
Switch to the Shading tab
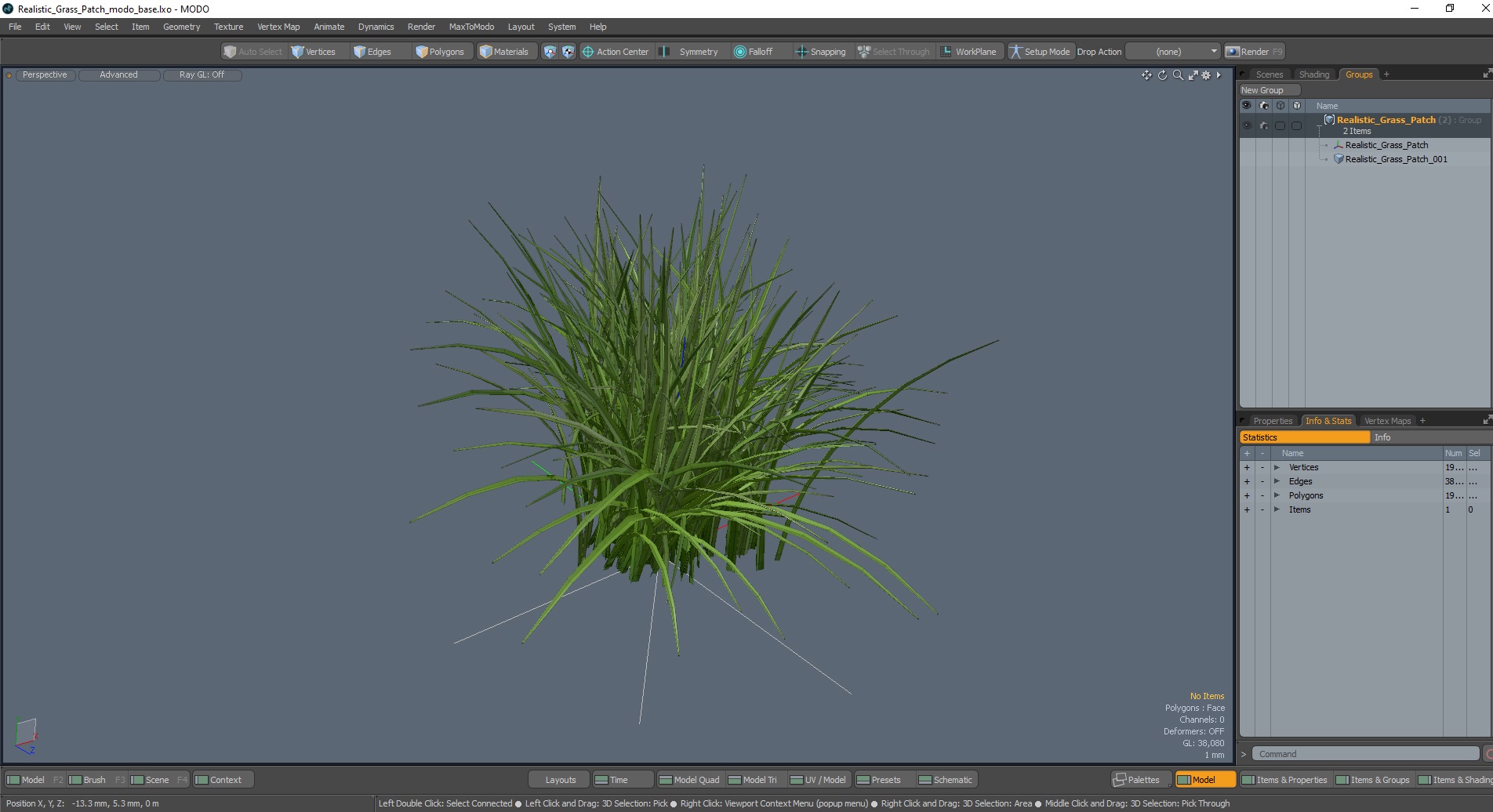[x=1314, y=74]
